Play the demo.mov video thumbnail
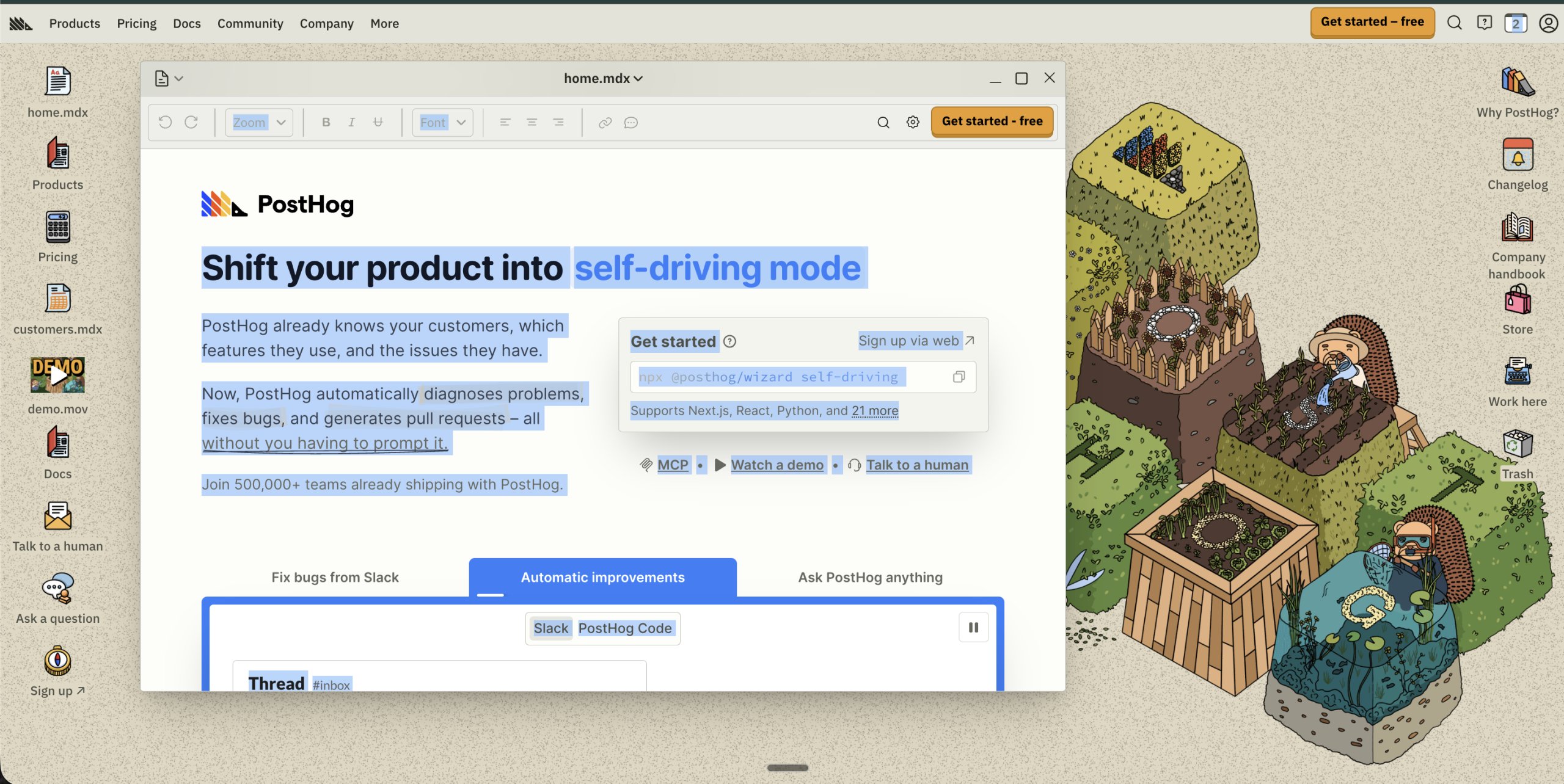 coord(57,375)
